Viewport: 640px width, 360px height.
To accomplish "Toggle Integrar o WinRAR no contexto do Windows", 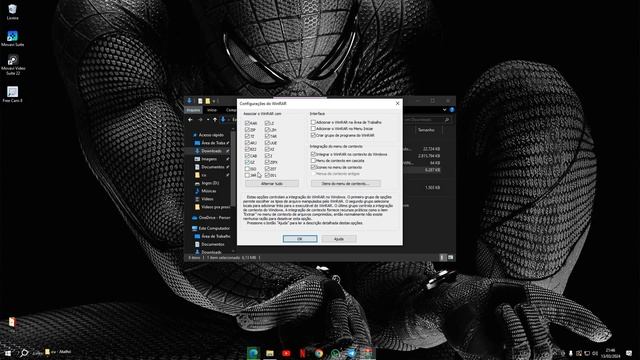I will point(313,154).
